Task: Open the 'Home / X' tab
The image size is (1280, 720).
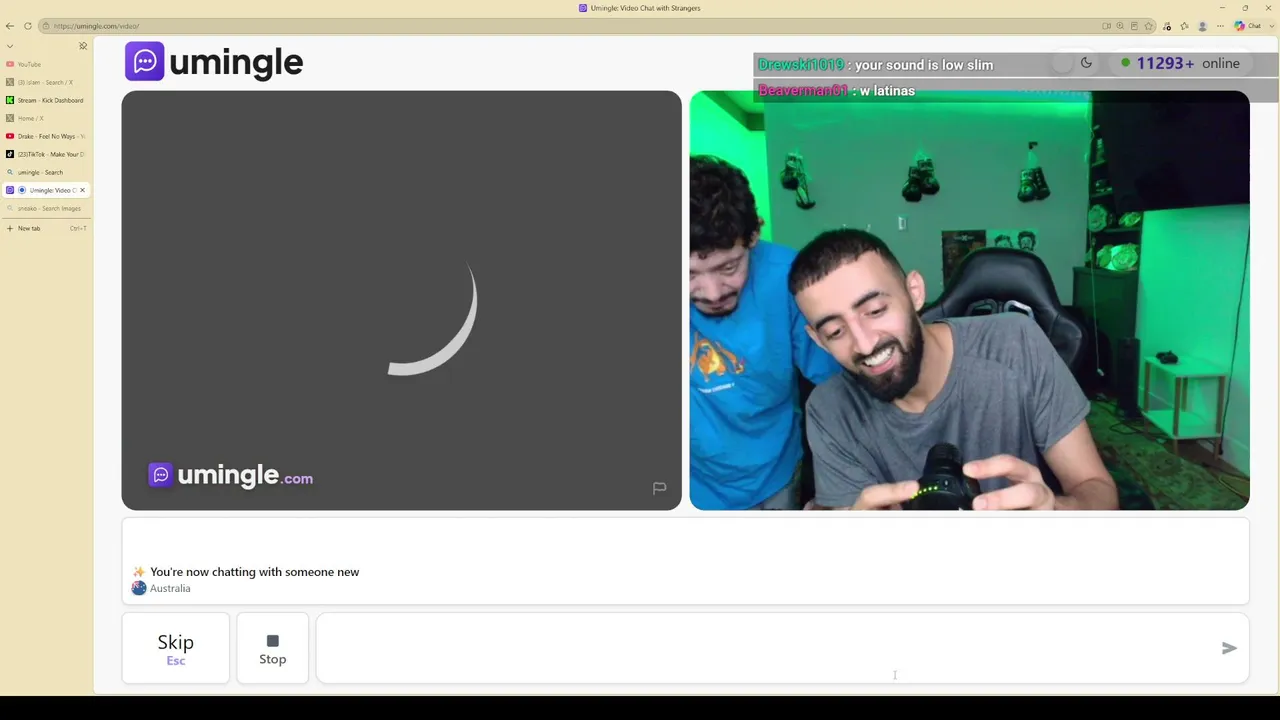Action: point(46,118)
